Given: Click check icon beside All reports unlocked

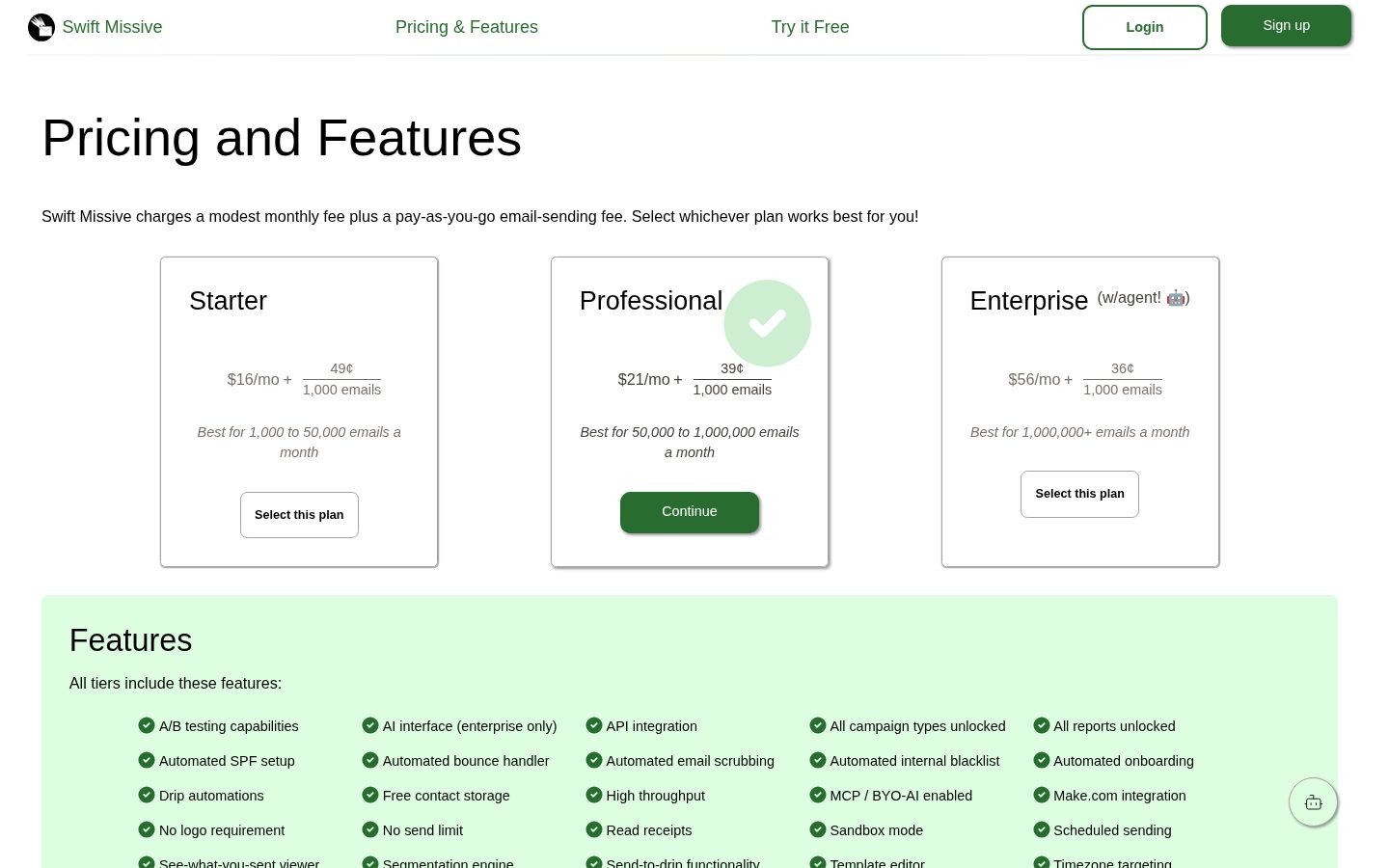Looking at the screenshot, I should pos(1042,725).
